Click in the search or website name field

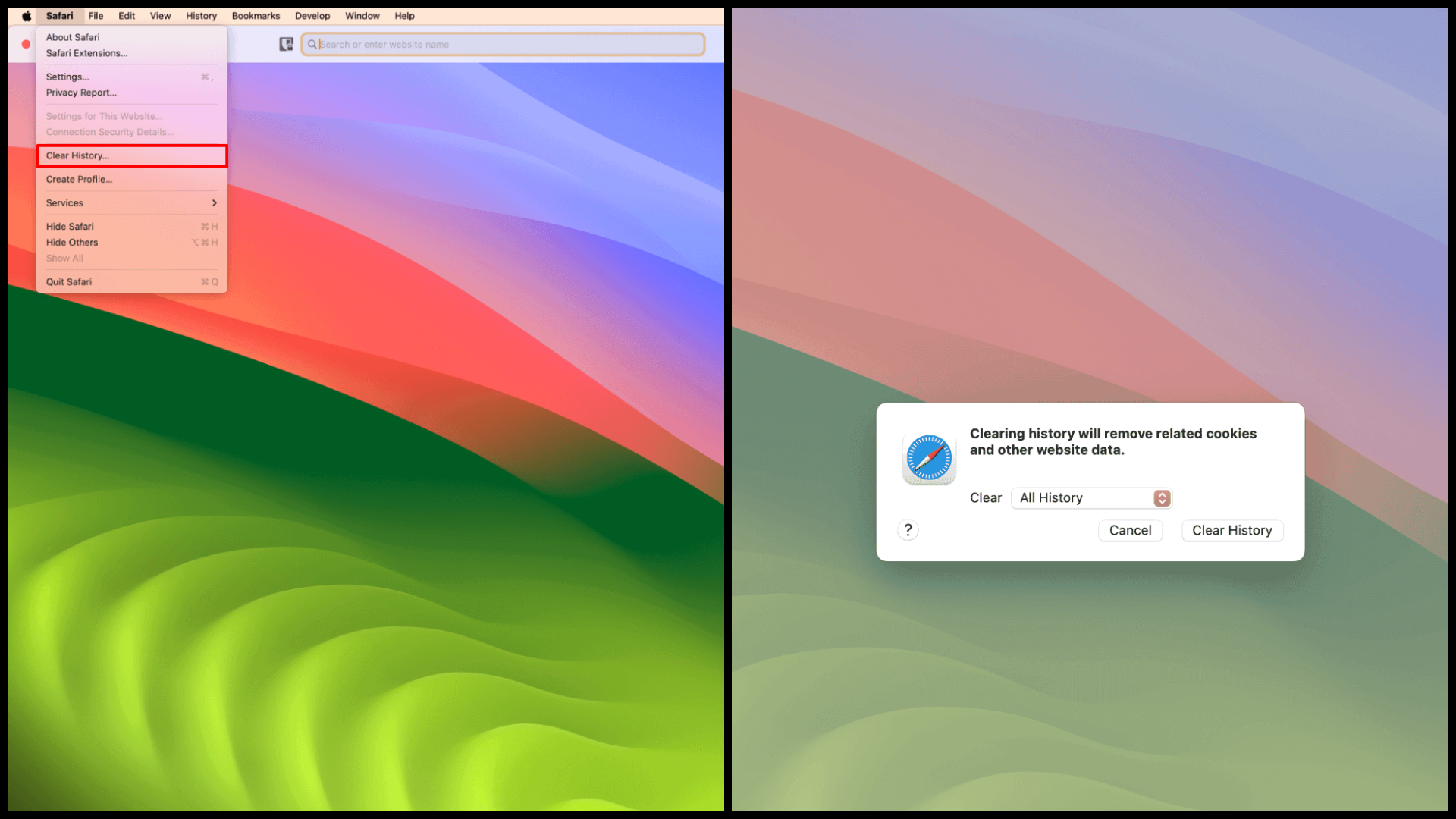[508, 45]
